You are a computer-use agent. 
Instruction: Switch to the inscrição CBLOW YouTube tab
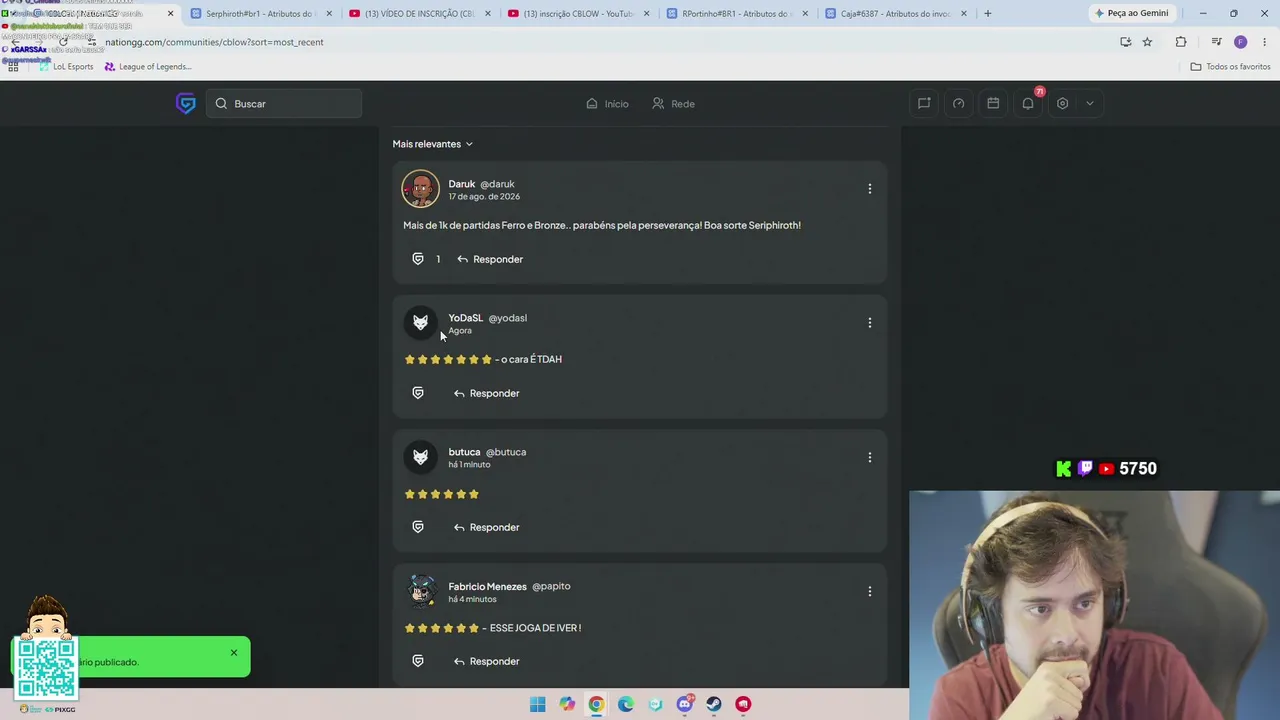[578, 14]
